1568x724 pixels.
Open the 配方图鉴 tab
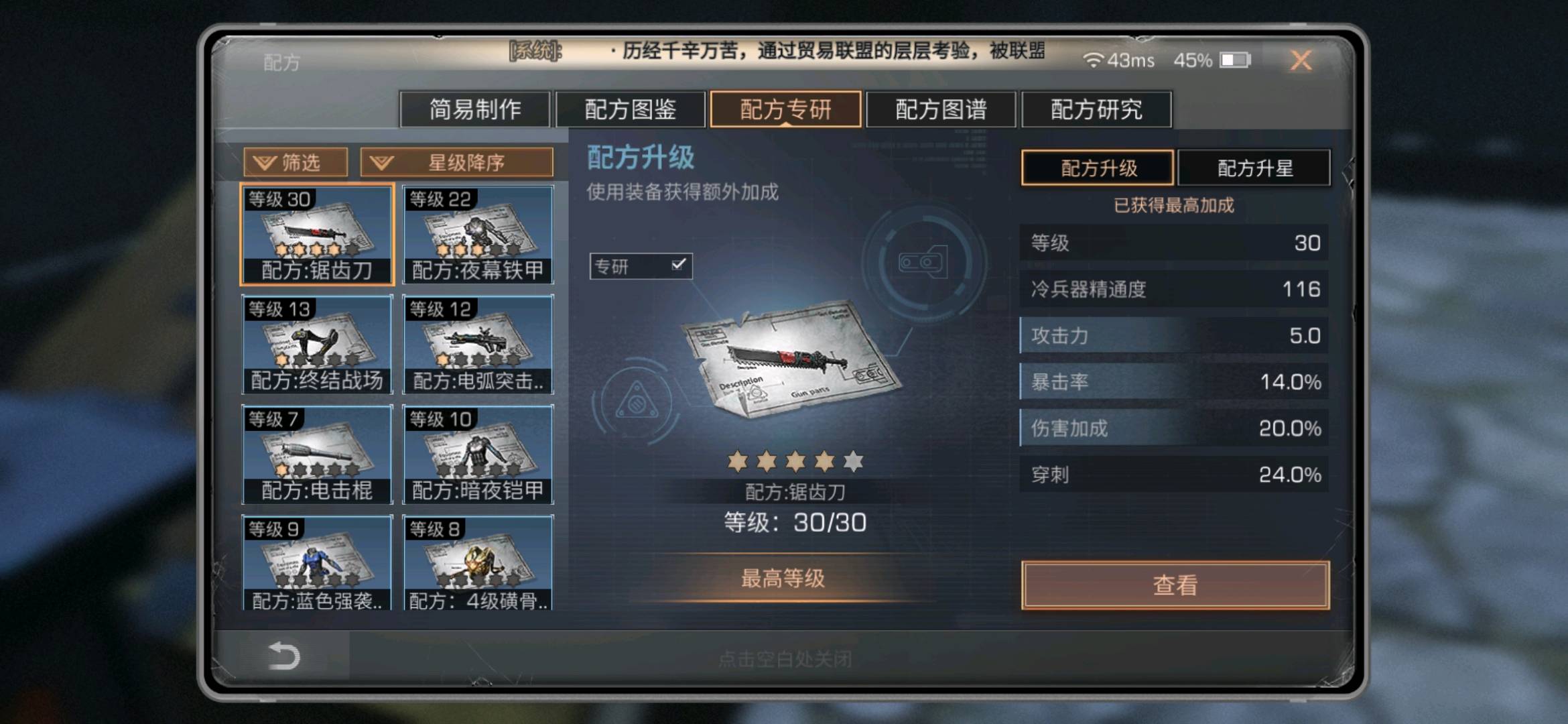pyautogui.click(x=631, y=109)
